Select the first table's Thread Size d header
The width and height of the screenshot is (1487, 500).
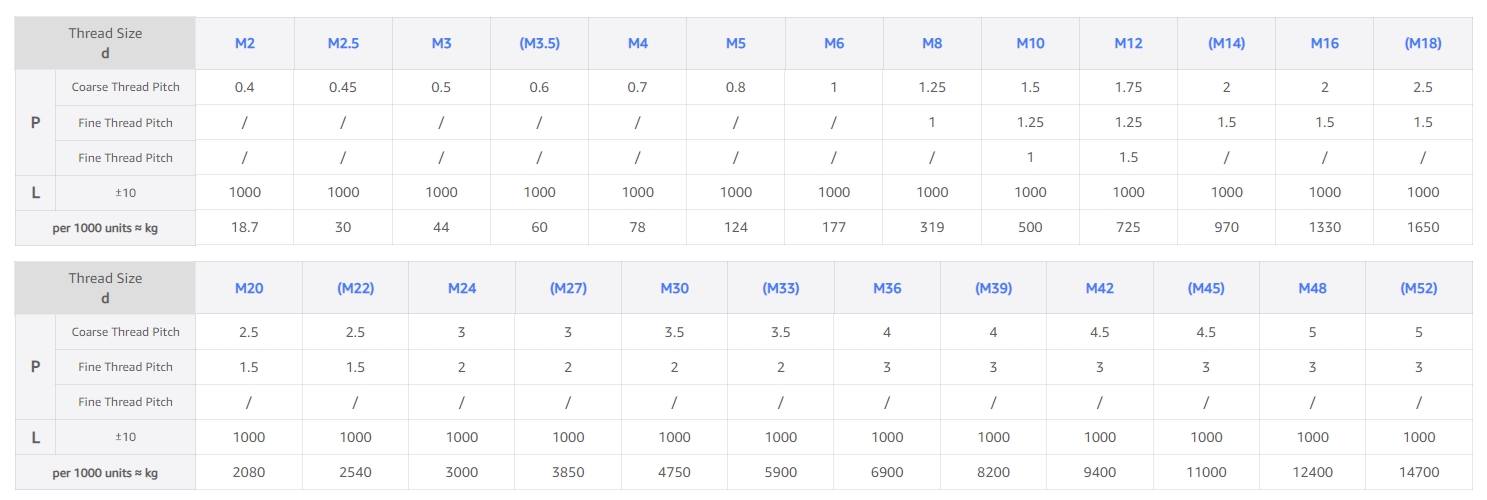point(105,43)
